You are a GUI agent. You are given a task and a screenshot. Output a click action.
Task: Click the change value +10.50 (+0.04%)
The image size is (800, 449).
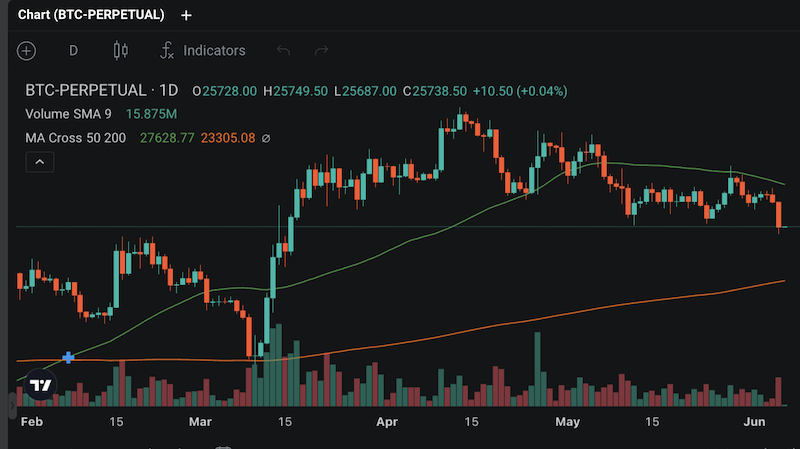[520, 91]
